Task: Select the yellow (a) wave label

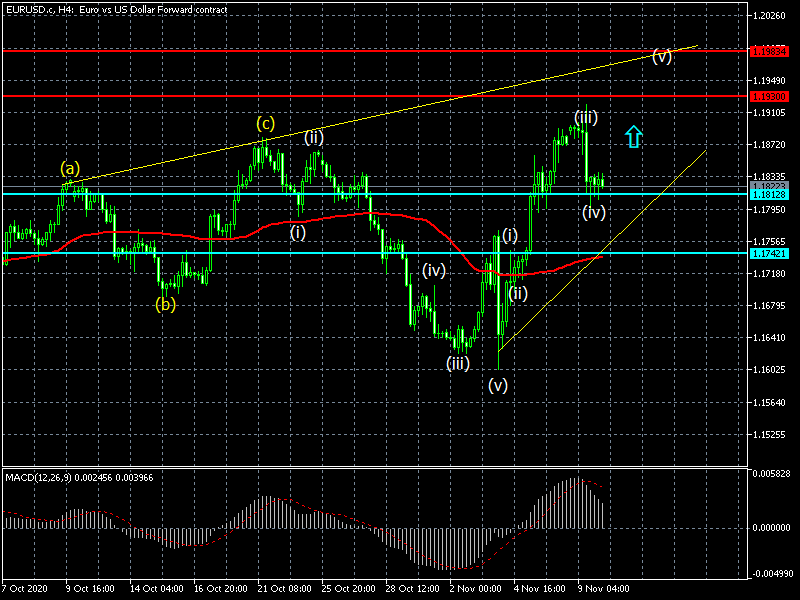Action: coord(70,168)
